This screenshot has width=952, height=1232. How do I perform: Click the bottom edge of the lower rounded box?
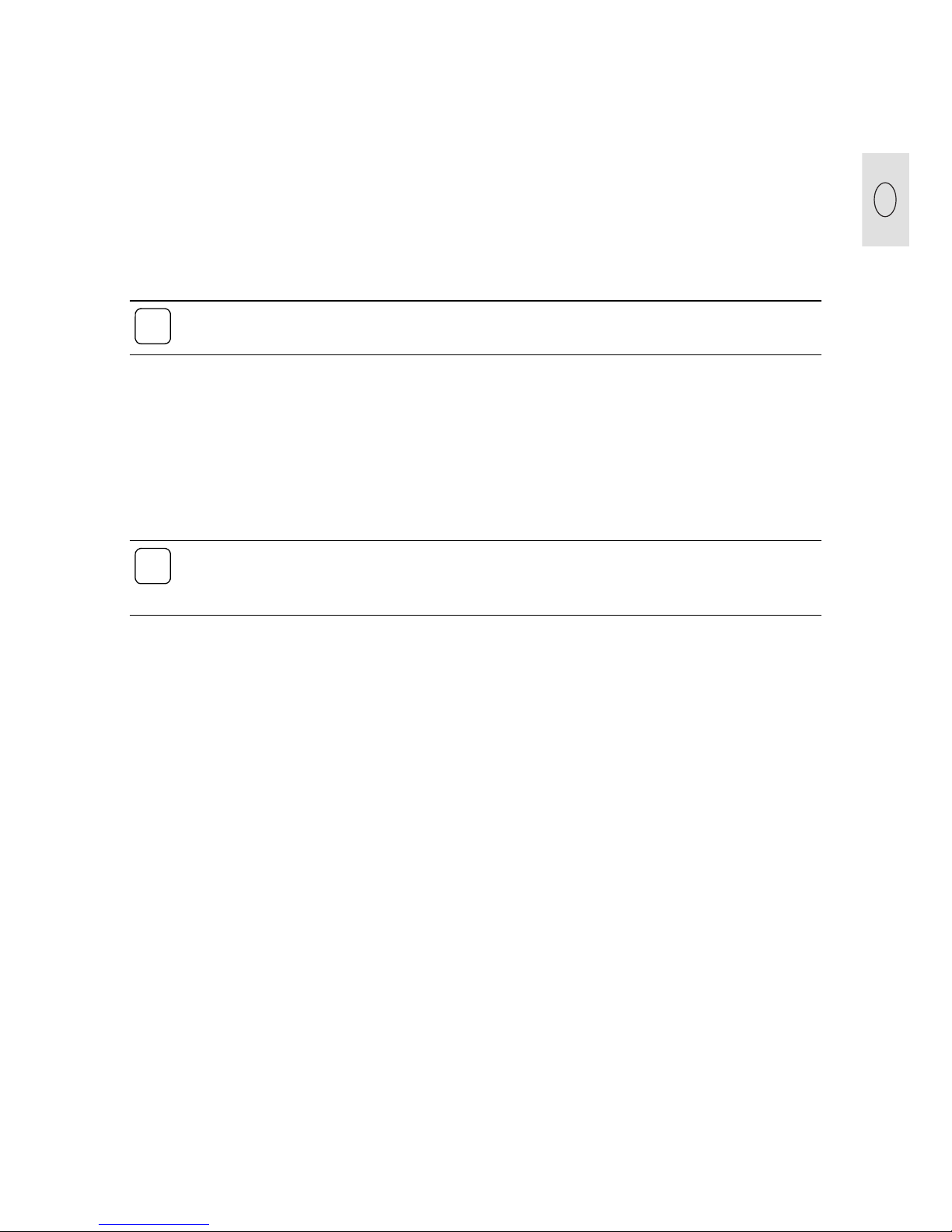[x=152, y=584]
